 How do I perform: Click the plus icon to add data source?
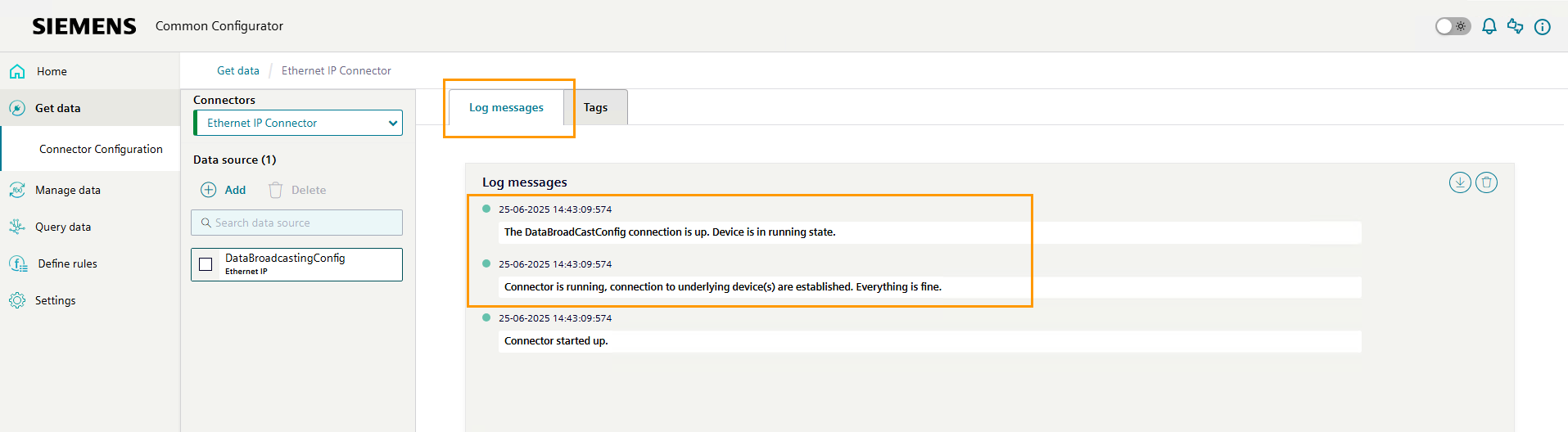209,190
